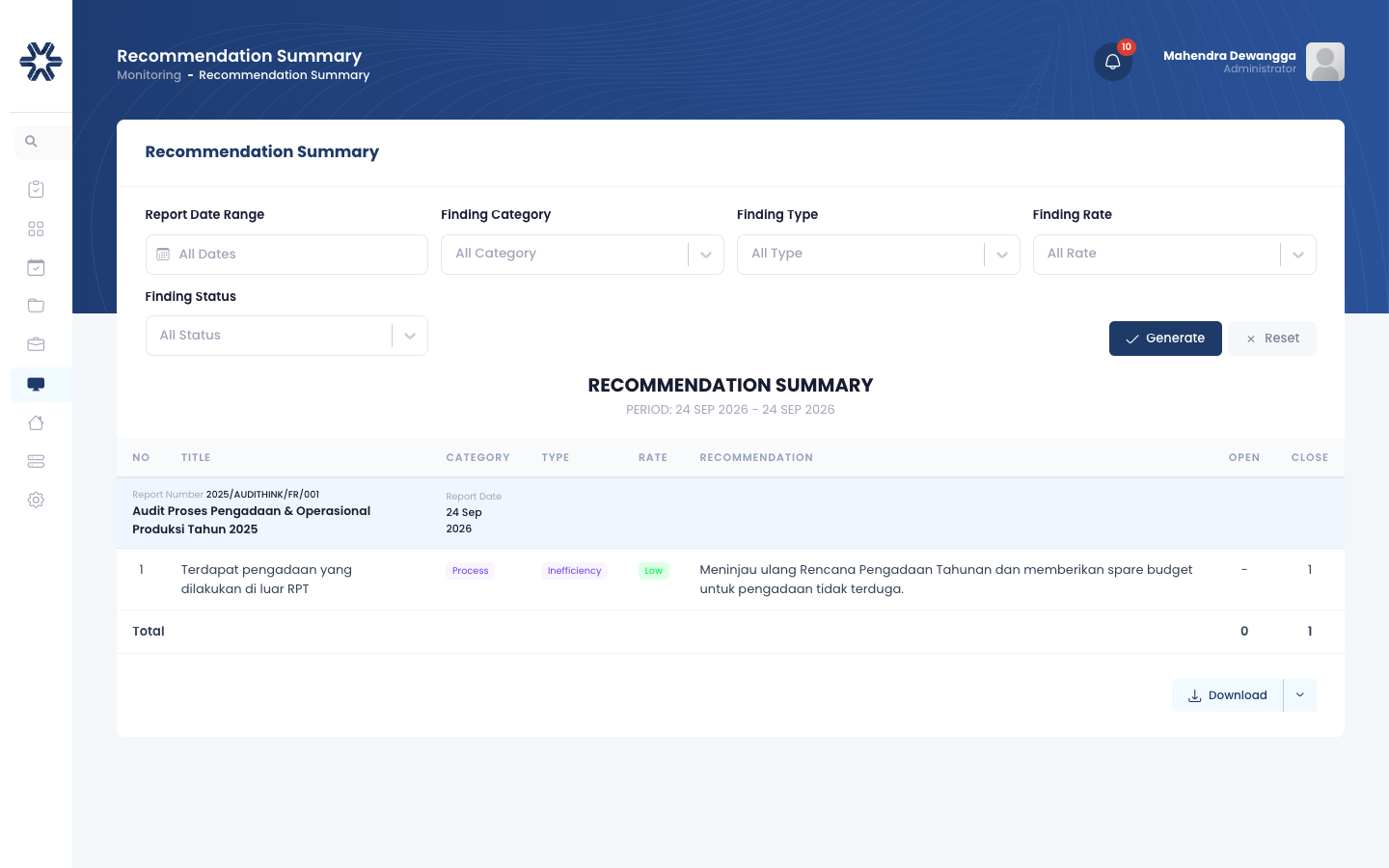Click the Generate button
Viewport: 1389px width, 868px height.
(x=1165, y=339)
